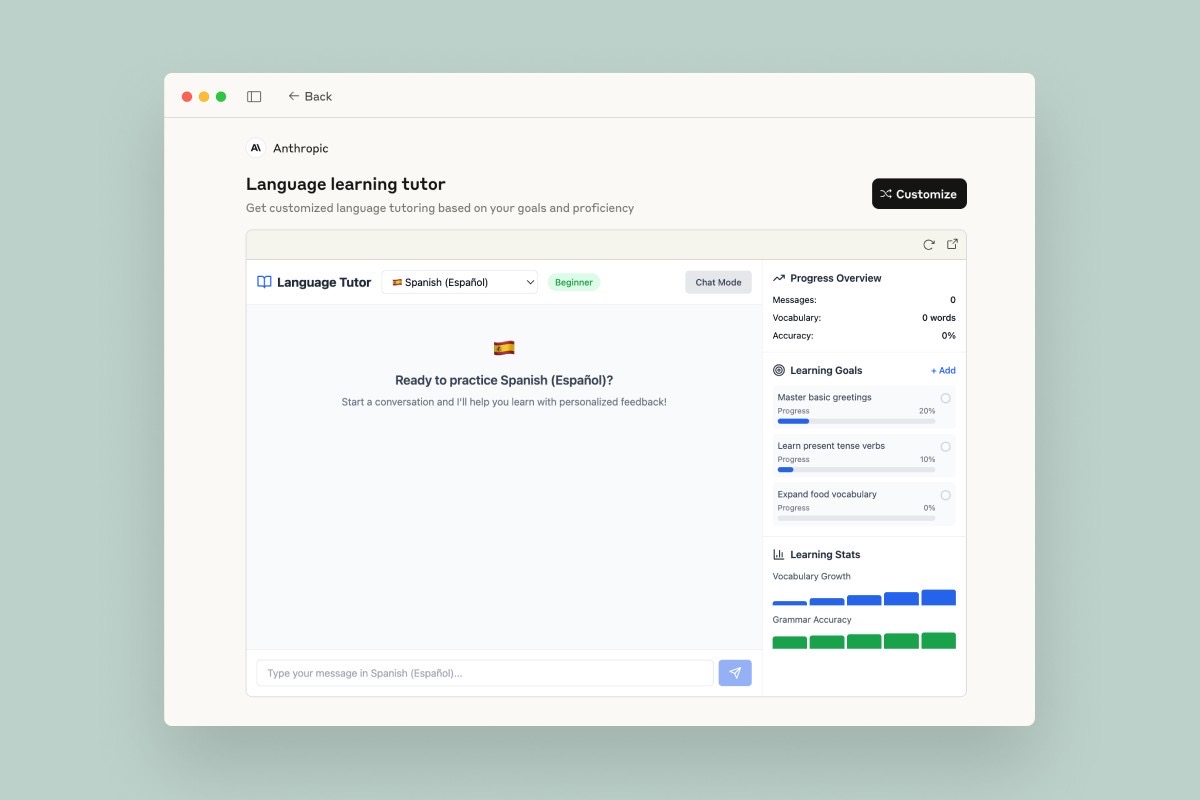Click the Master basic greetings goal title
1200x800 pixels.
click(x=824, y=397)
